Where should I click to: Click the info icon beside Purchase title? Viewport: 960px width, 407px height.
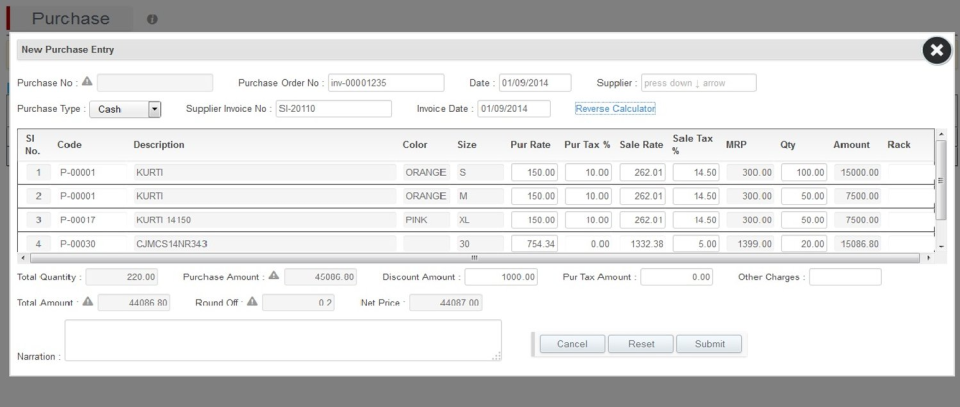click(152, 19)
